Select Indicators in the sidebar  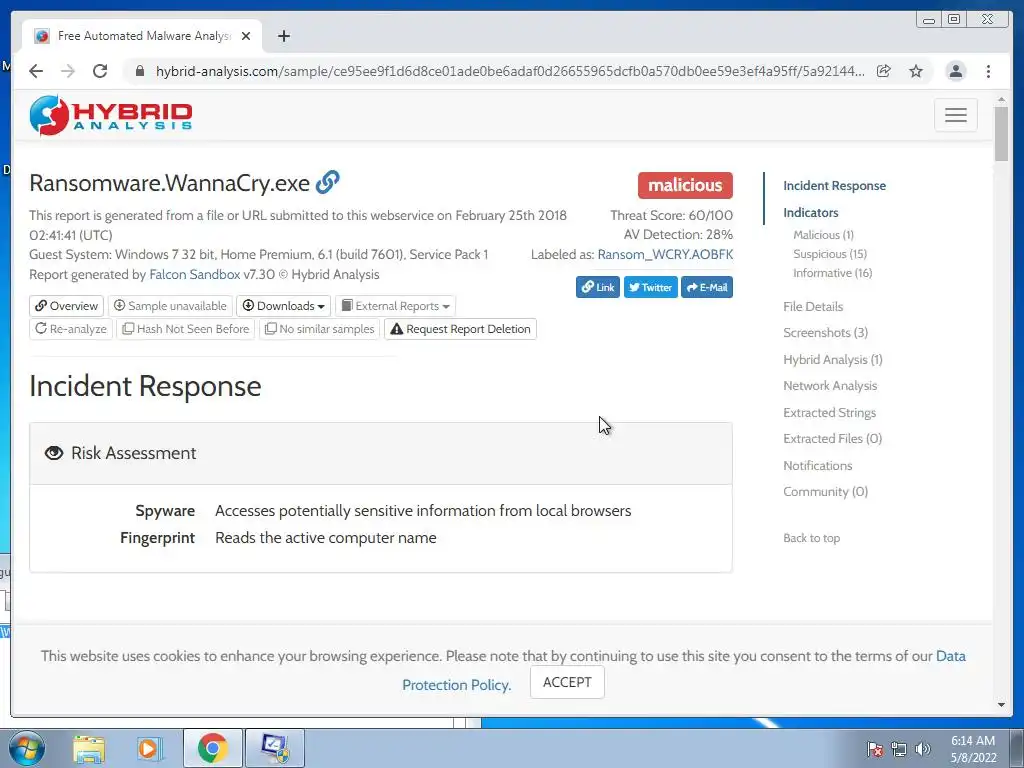[810, 212]
